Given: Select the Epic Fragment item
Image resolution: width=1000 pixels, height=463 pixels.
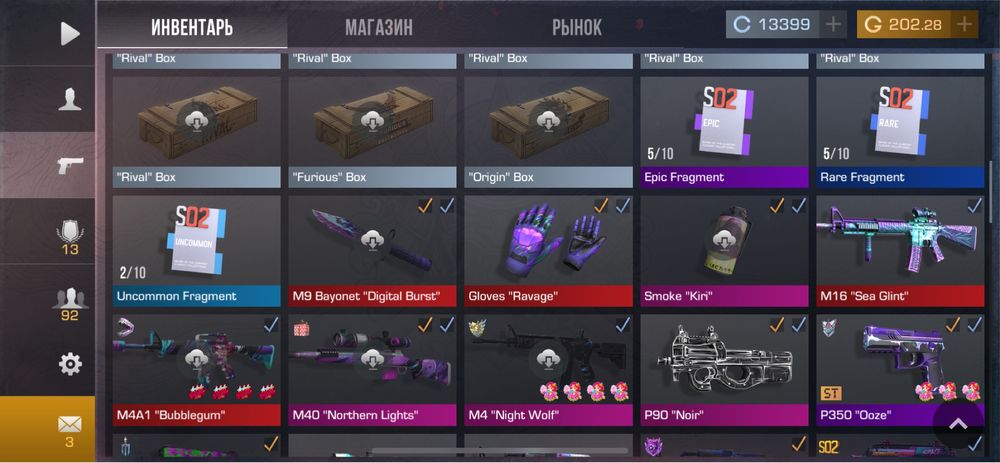Looking at the screenshot, I should pyautogui.click(x=724, y=132).
